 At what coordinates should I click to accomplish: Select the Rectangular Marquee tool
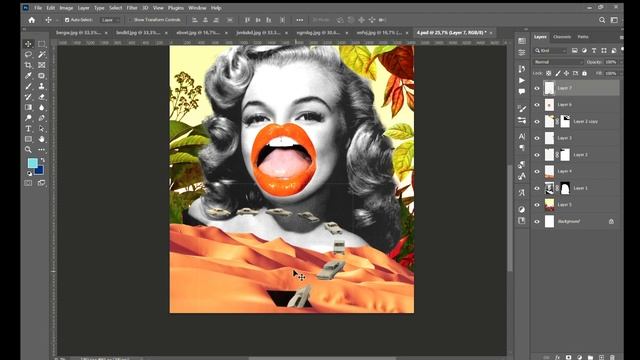coord(42,44)
